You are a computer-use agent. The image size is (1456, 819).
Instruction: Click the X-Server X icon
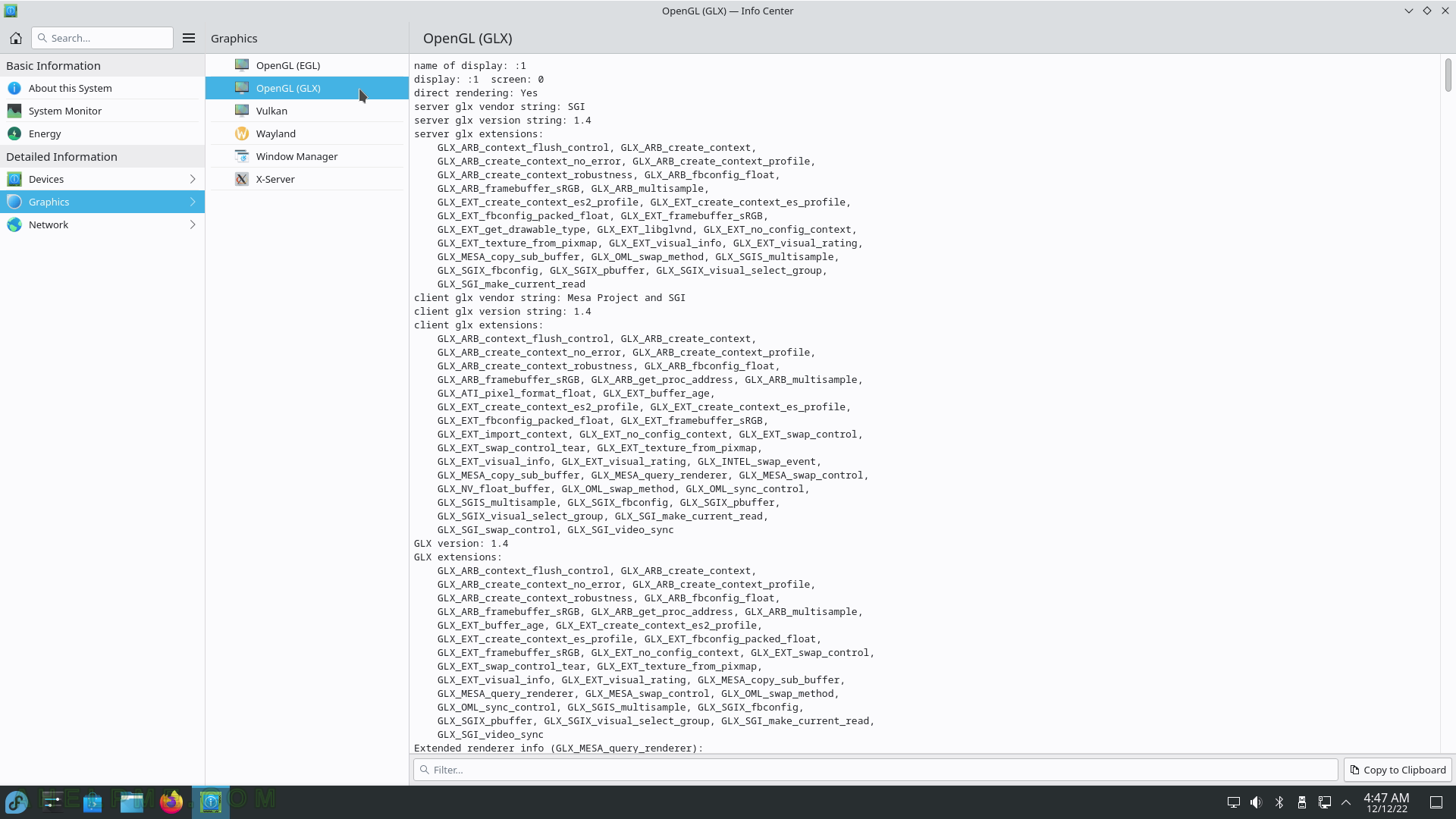[x=242, y=179]
